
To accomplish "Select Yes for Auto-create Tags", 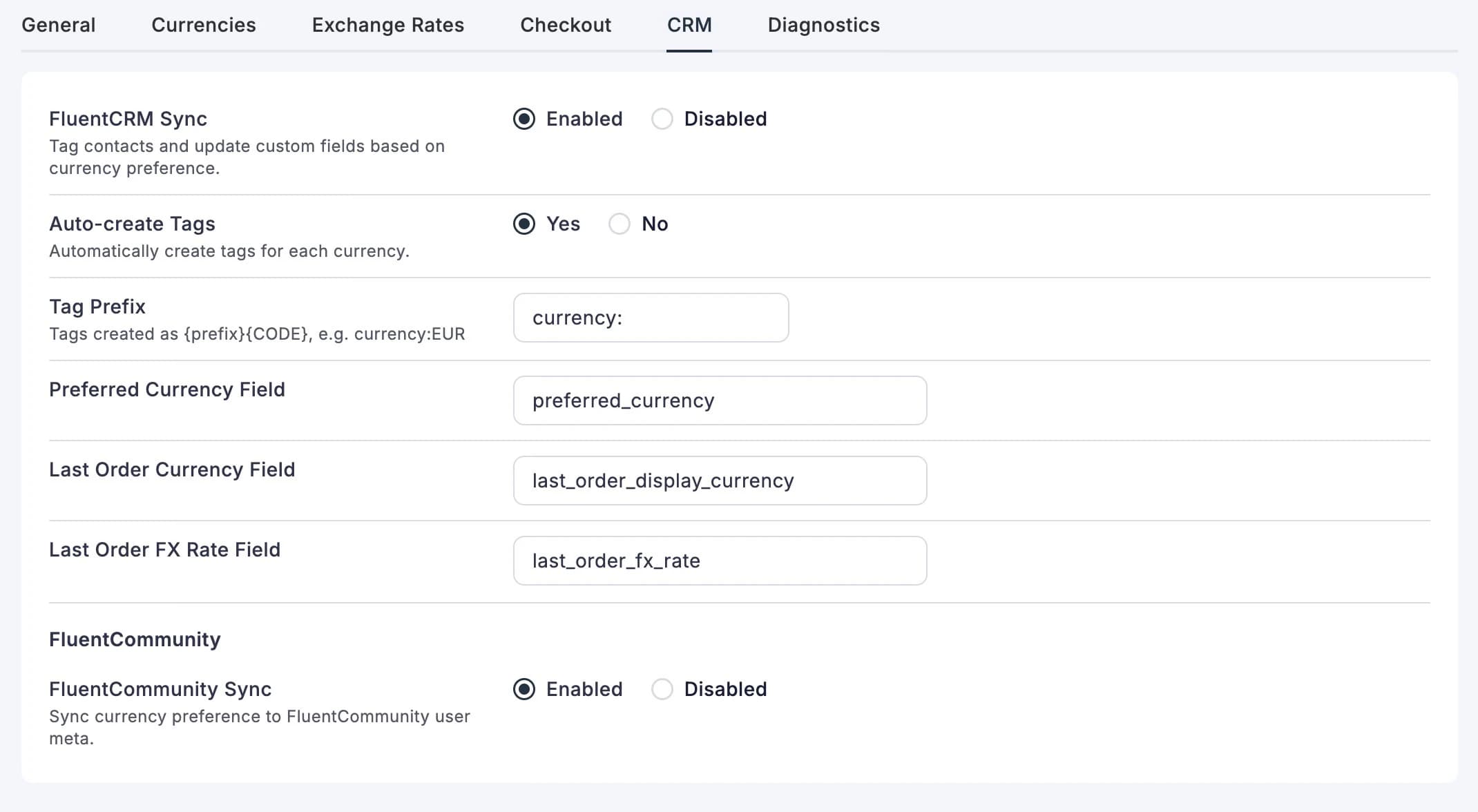I will pos(525,224).
